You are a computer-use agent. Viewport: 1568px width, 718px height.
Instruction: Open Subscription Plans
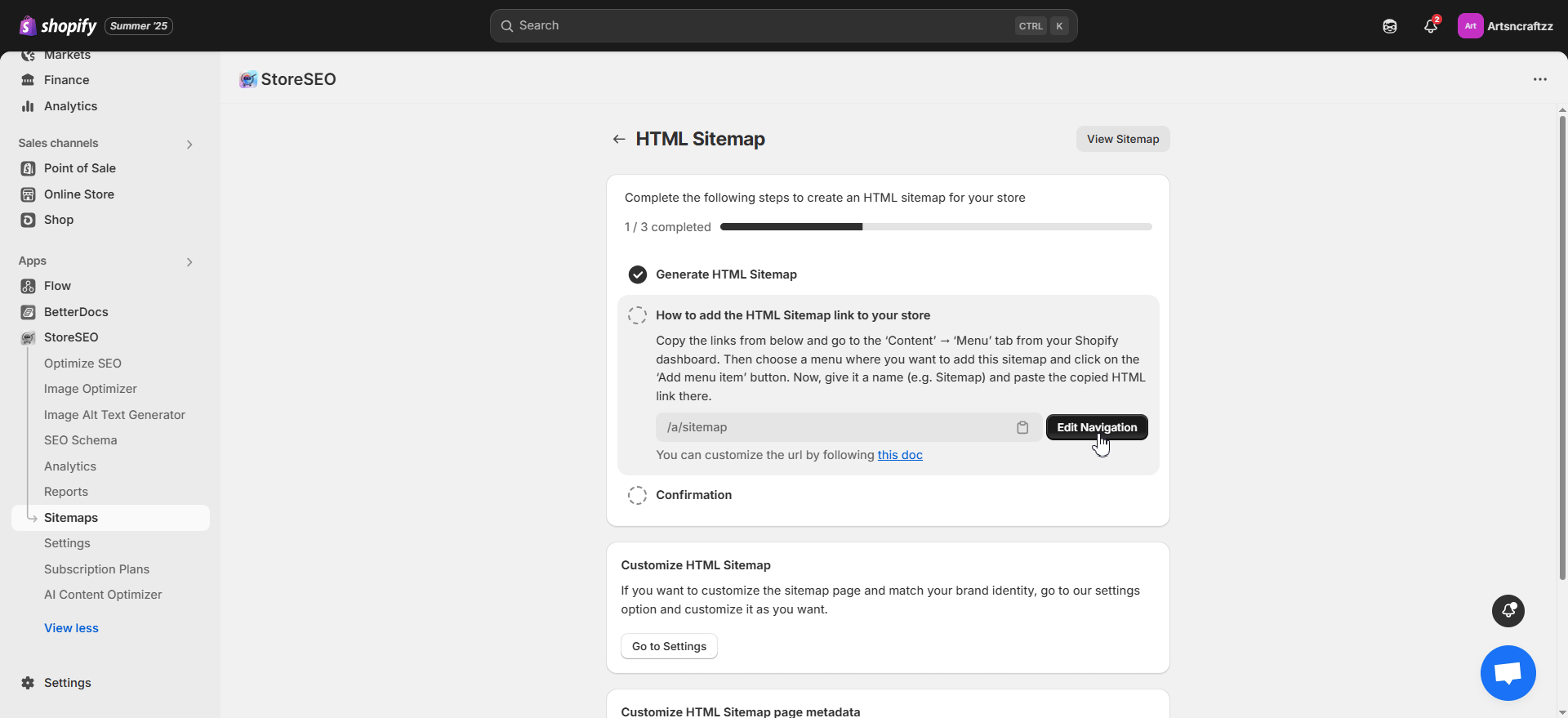tap(96, 569)
